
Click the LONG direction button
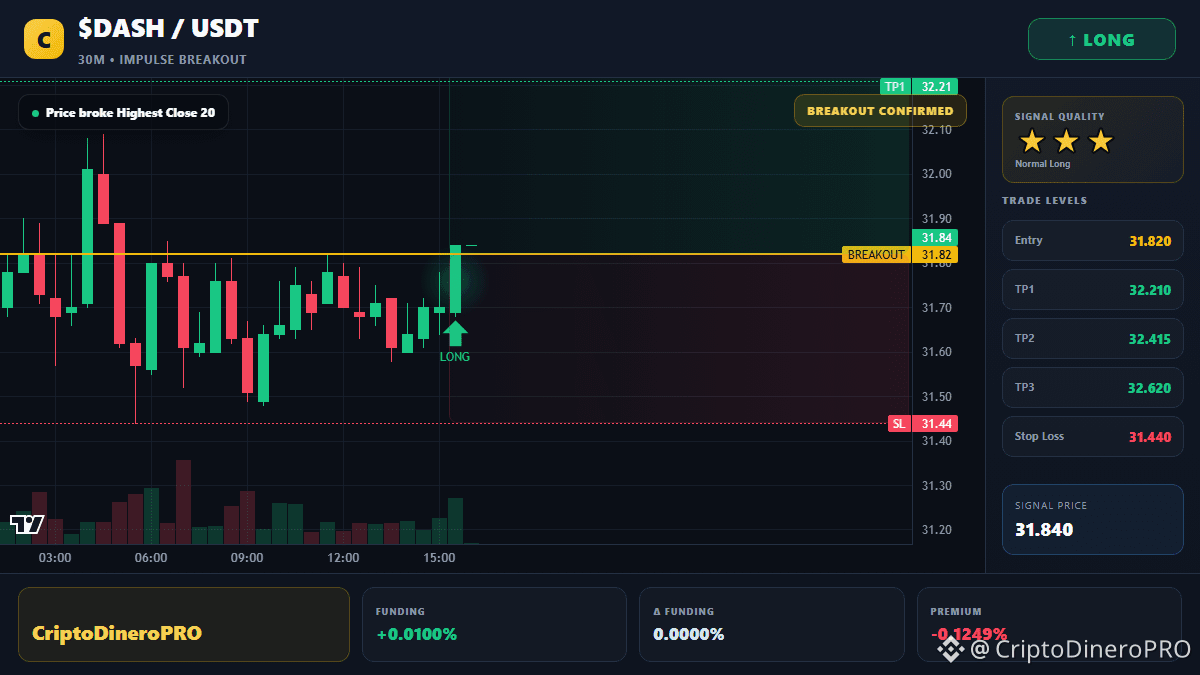click(1101, 40)
